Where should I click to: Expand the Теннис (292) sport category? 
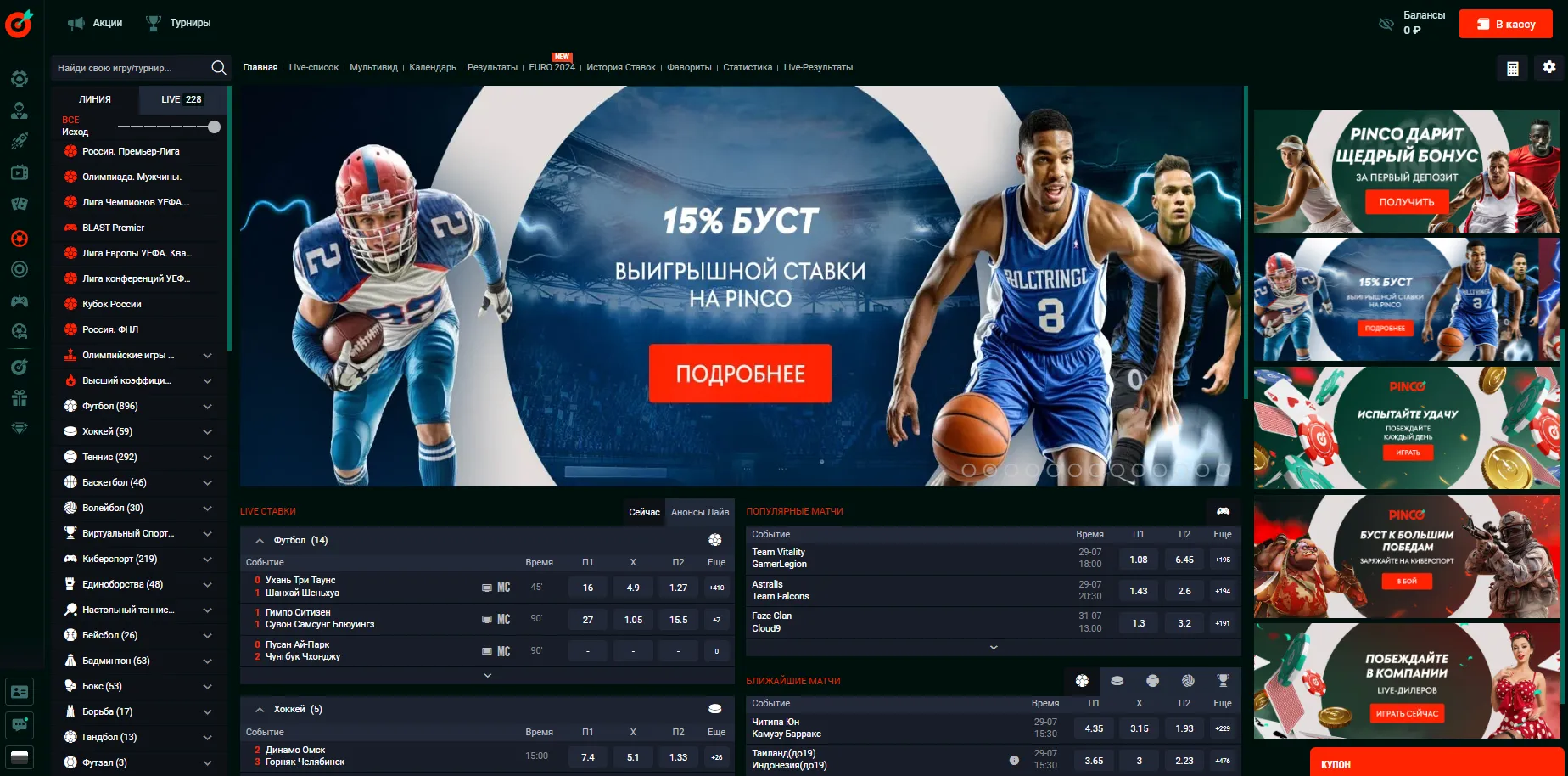coord(207,457)
